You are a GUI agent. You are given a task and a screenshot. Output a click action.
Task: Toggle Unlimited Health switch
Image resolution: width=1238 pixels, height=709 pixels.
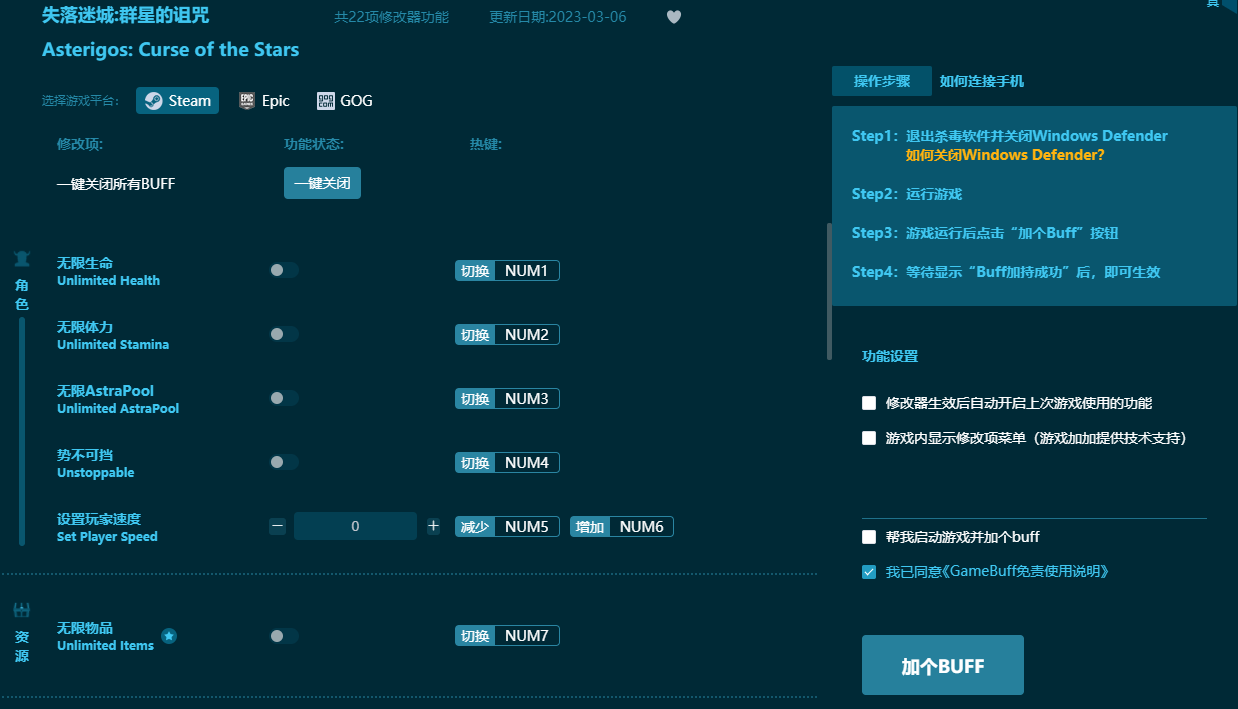click(284, 270)
